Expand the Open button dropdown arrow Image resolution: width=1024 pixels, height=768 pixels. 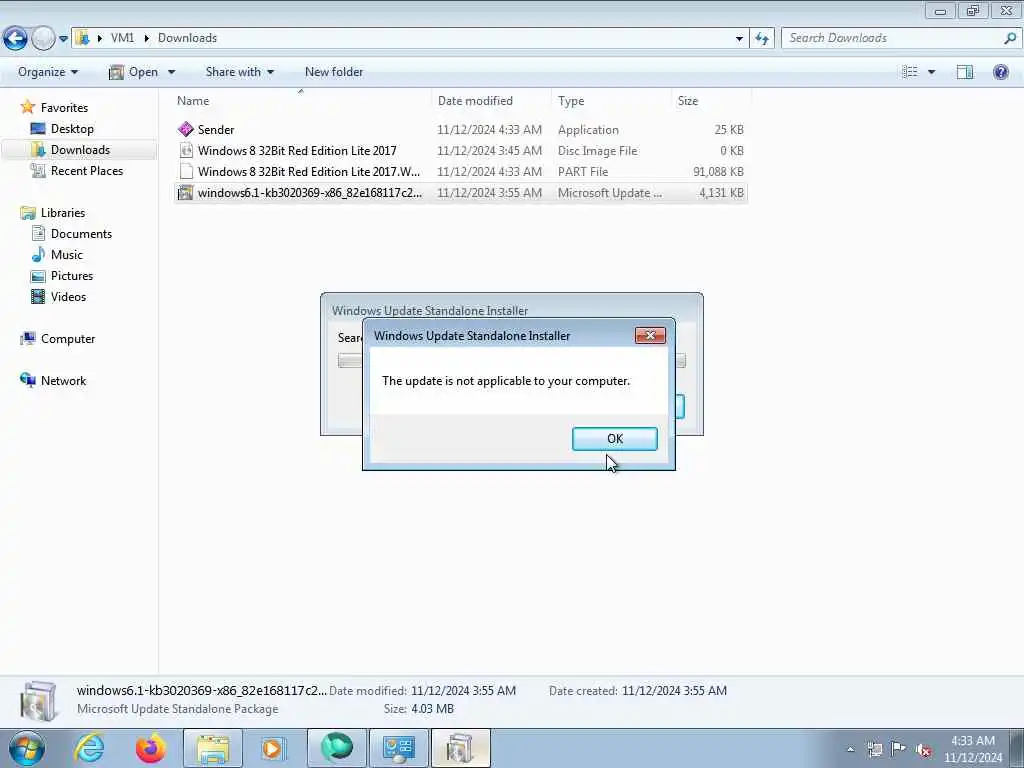point(171,72)
